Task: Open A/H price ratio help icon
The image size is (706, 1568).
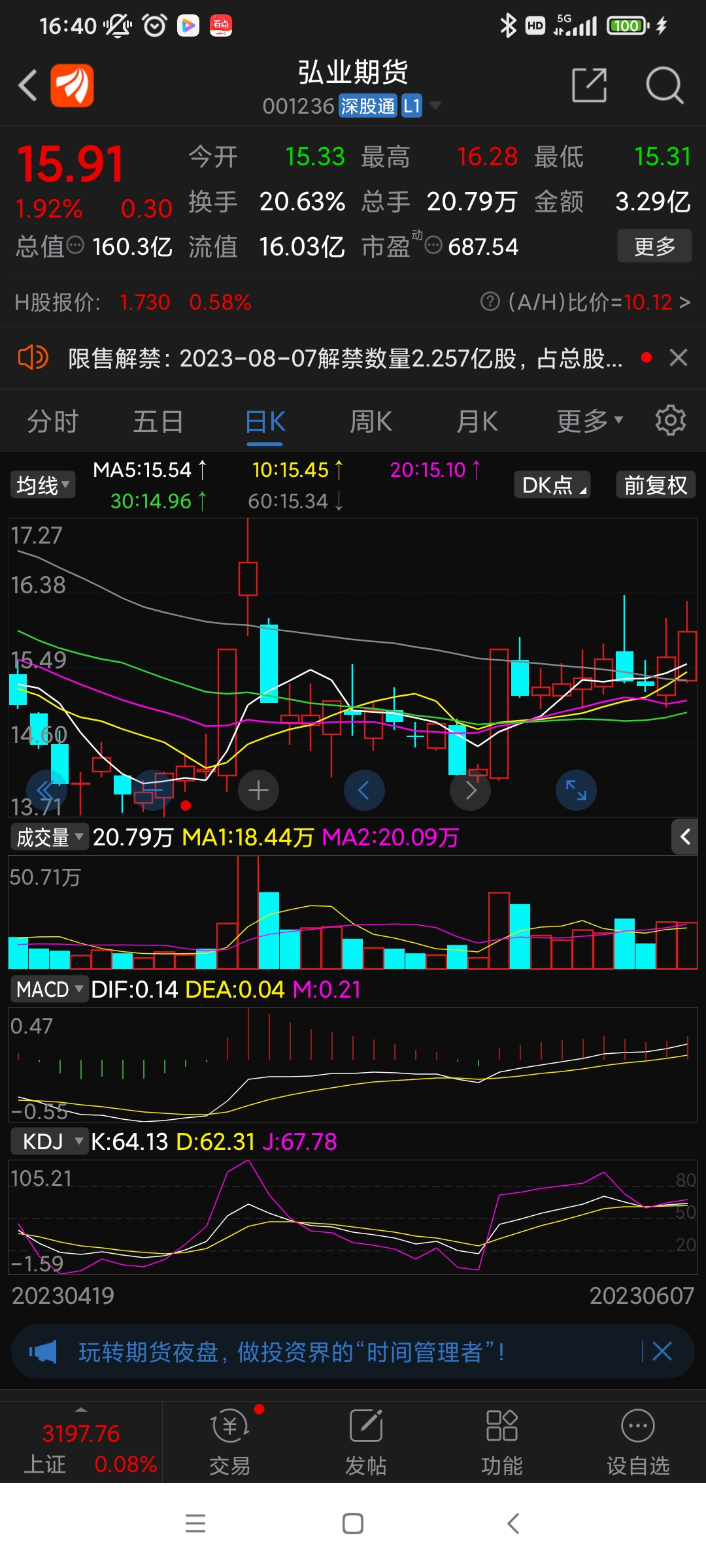Action: (490, 302)
